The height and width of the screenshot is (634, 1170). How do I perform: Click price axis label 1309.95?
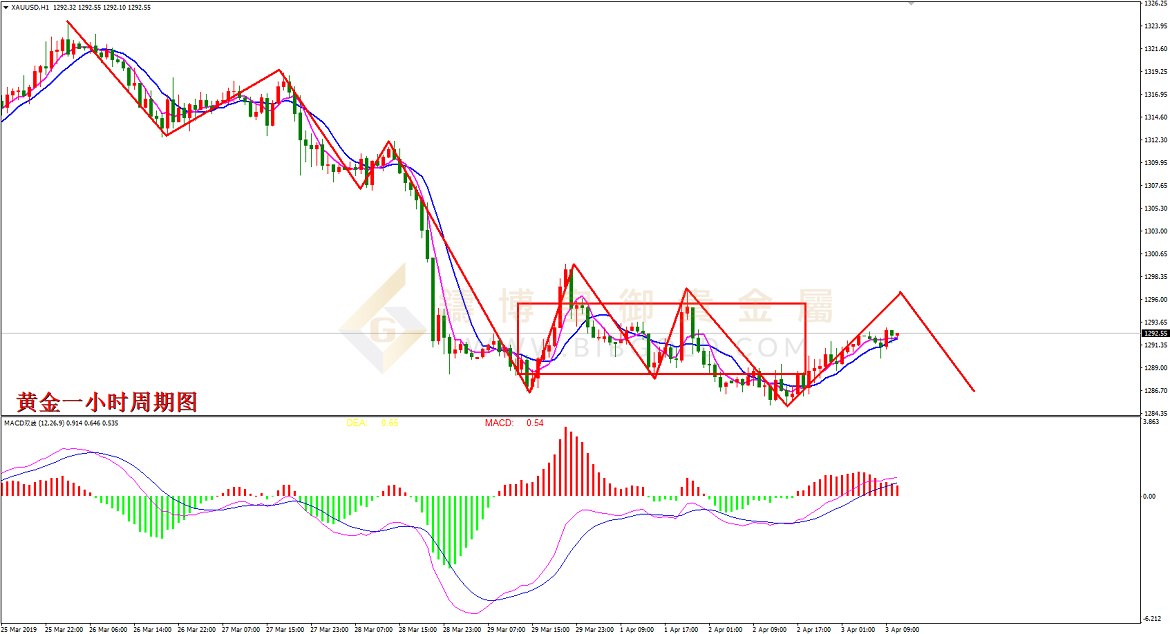(x=1155, y=163)
